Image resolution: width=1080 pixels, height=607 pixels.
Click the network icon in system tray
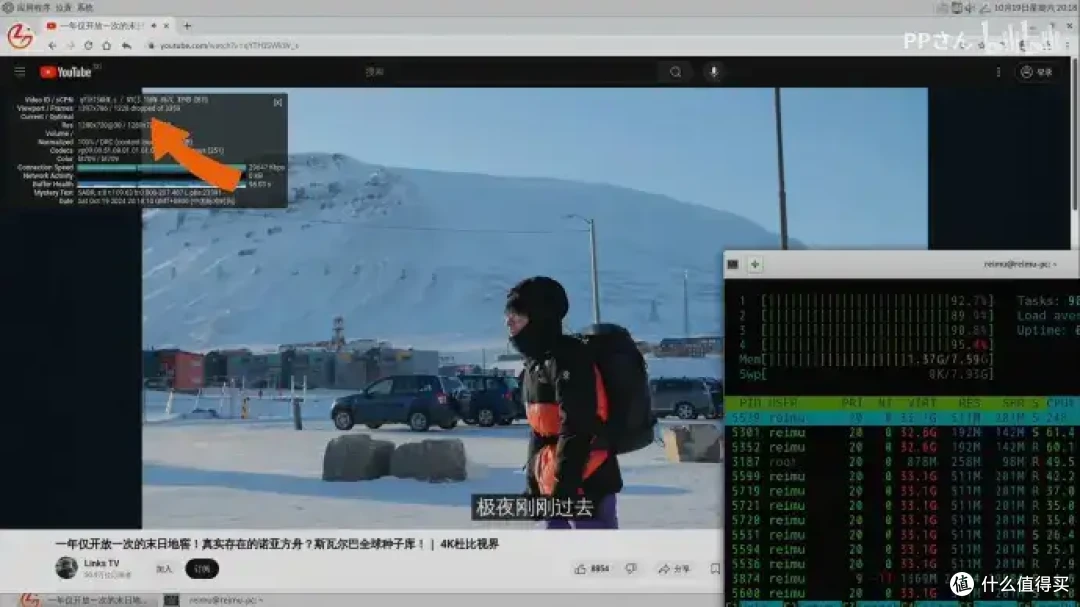984,8
